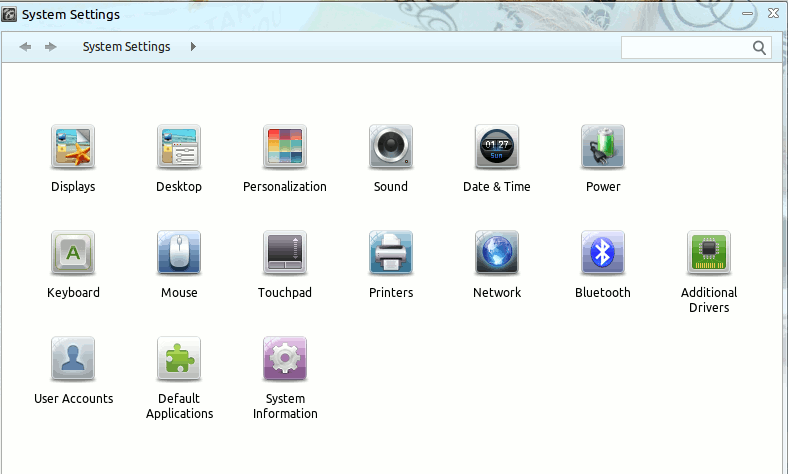
Task: Open the Desktop settings icon
Action: 179,147
